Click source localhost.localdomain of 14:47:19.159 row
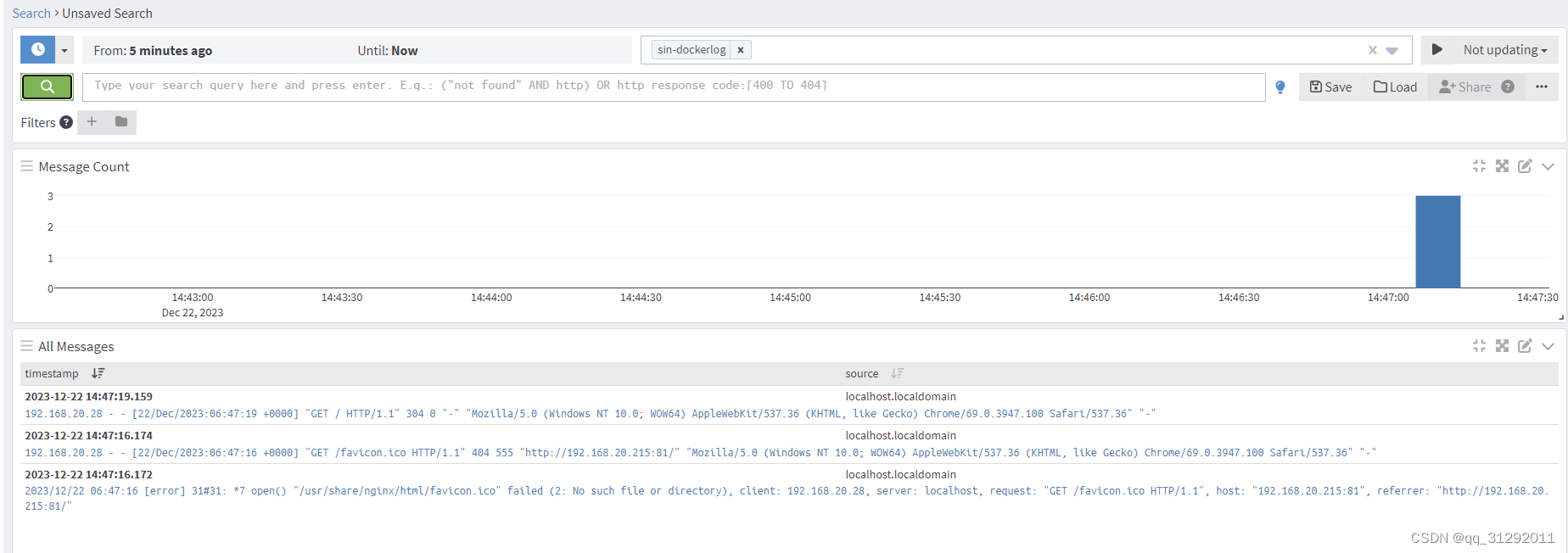 (900, 396)
